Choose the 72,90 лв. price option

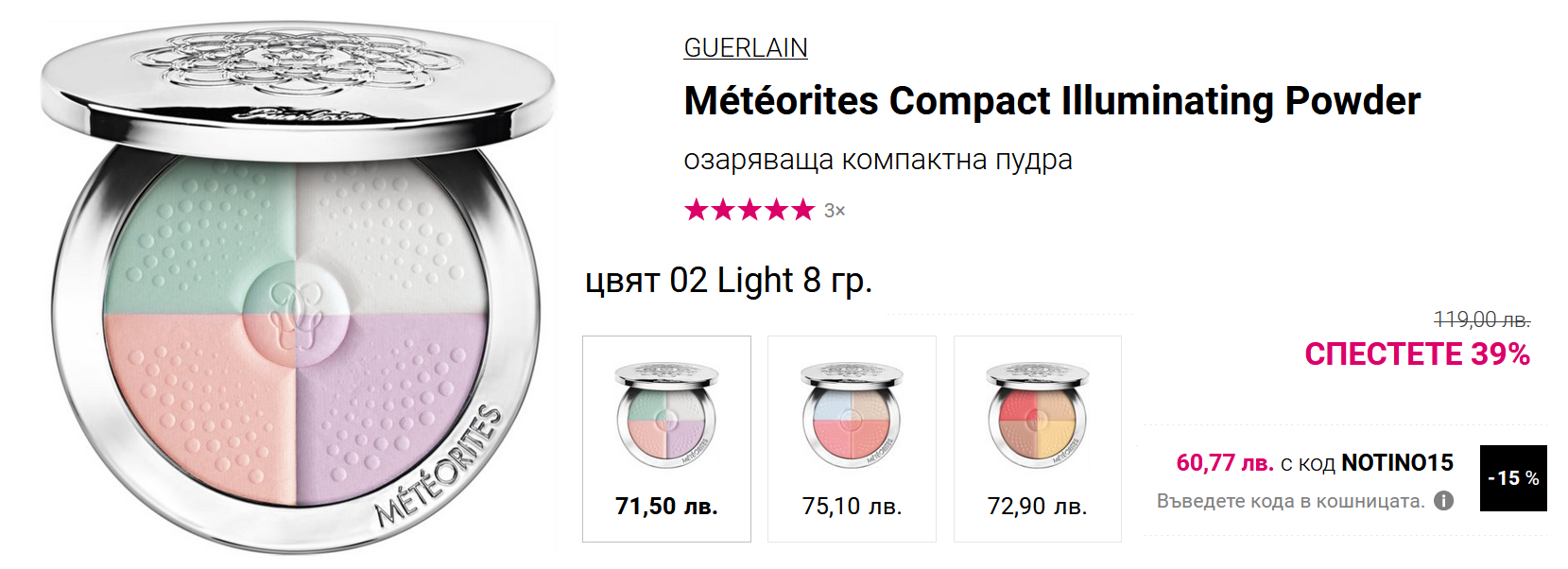(x=1037, y=507)
